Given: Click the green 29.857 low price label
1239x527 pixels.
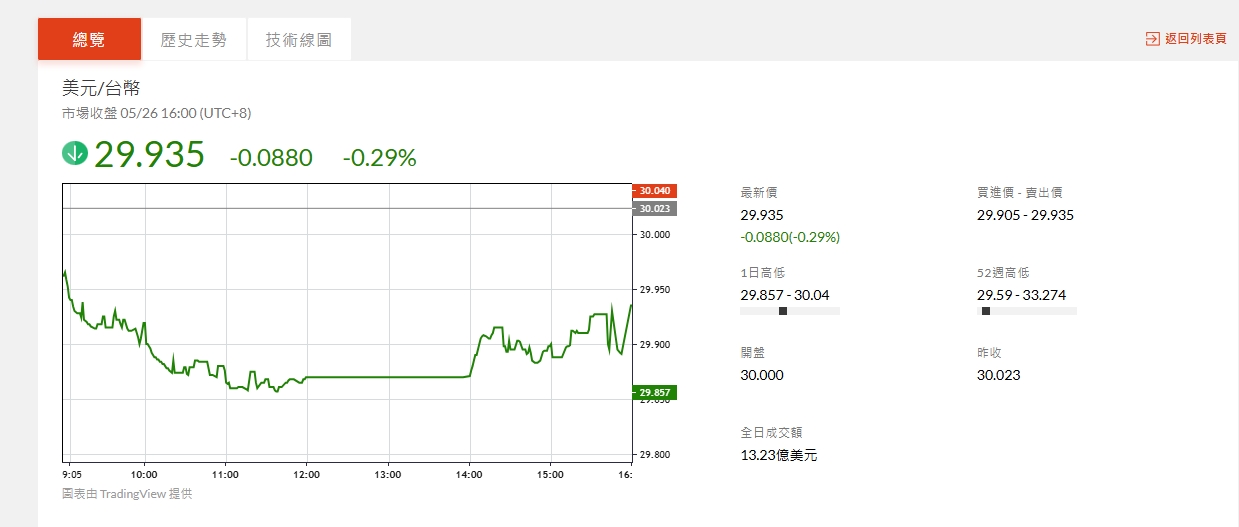Looking at the screenshot, I should point(655,392).
